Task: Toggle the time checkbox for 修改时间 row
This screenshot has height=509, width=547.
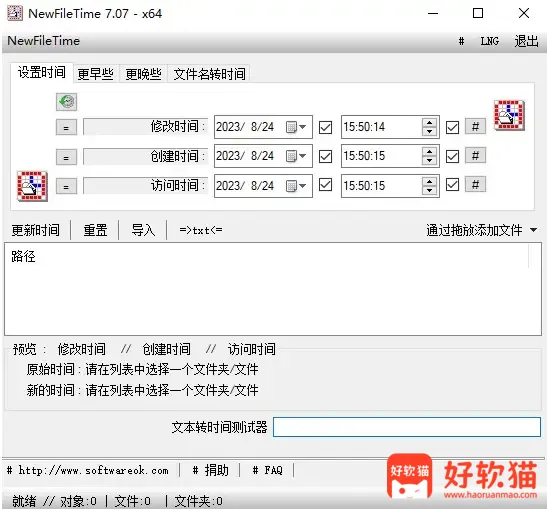Action: click(x=452, y=127)
